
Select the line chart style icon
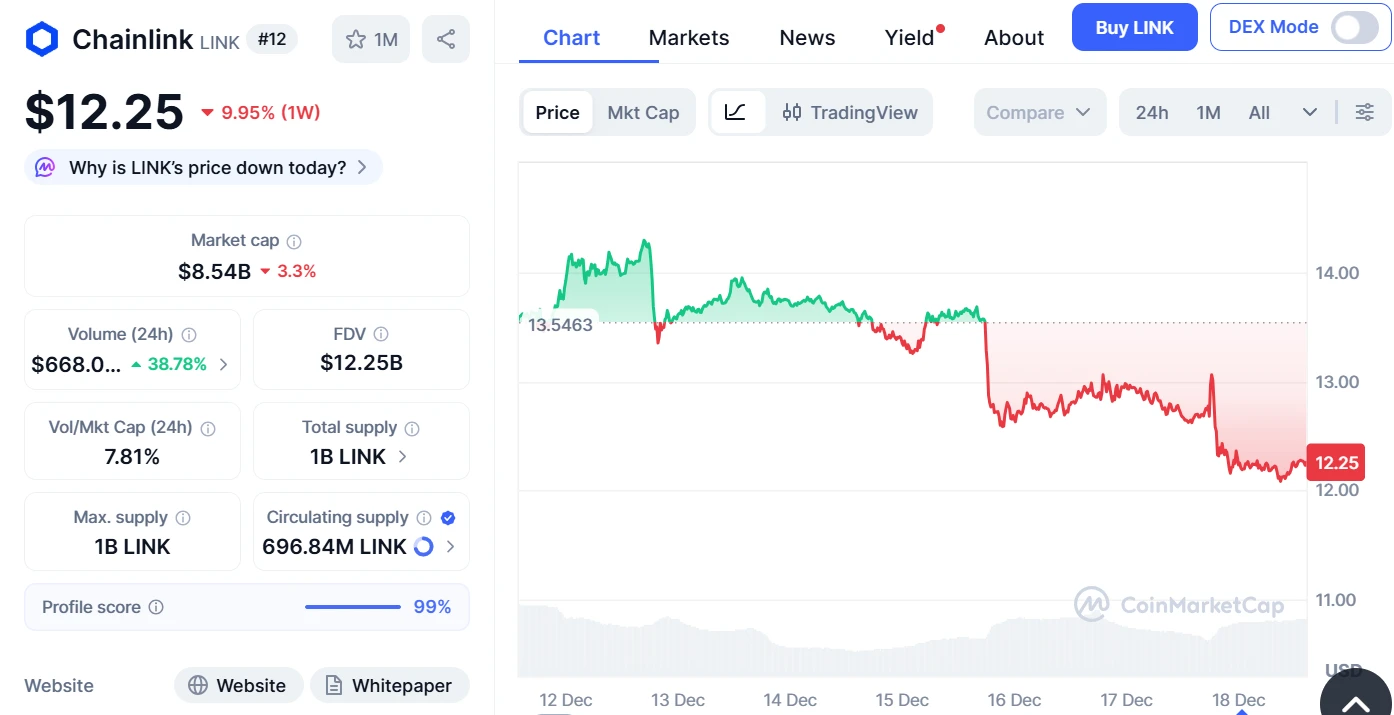click(738, 112)
